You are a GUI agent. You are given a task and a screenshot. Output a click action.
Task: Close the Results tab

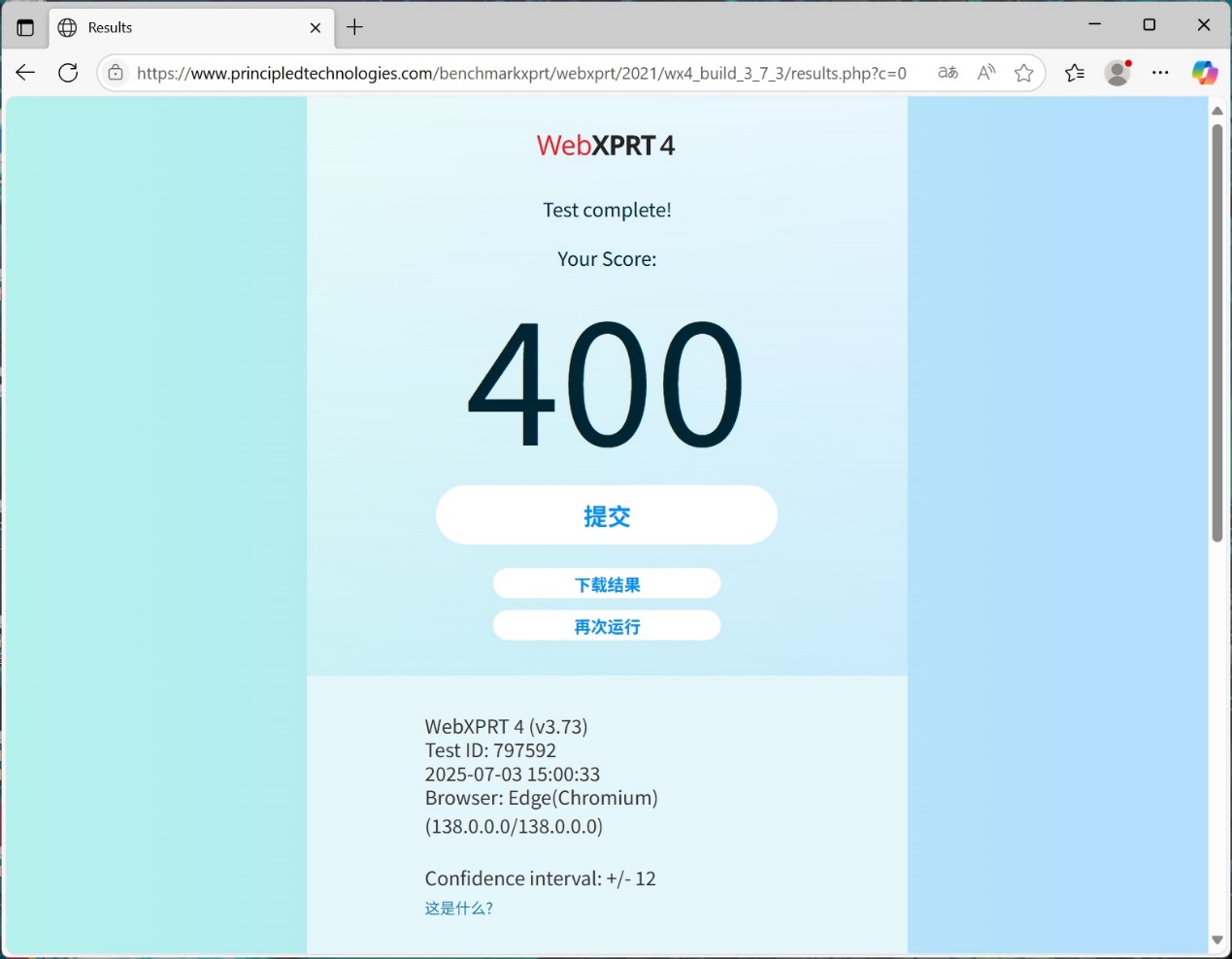point(316,28)
